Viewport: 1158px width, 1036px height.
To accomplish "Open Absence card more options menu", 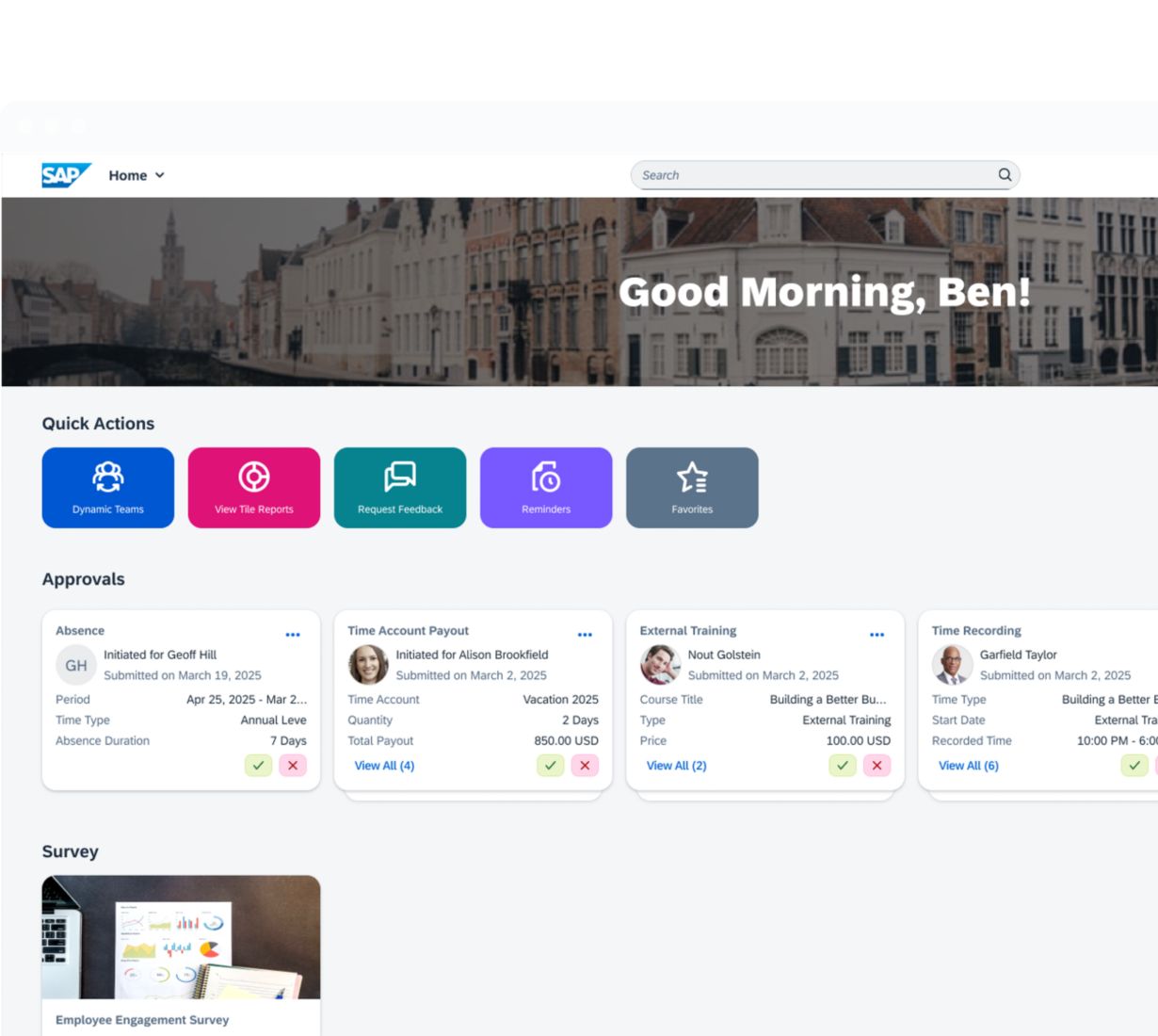I will (293, 635).
